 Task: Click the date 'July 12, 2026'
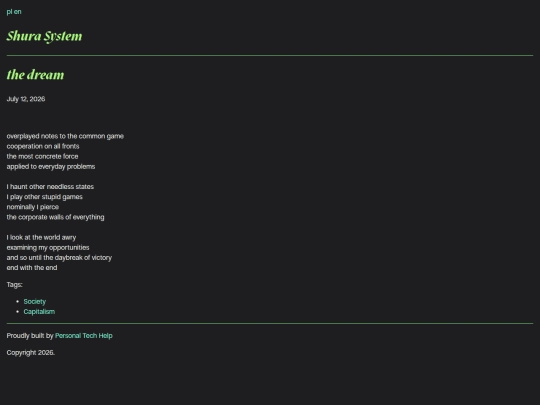click(x=26, y=99)
